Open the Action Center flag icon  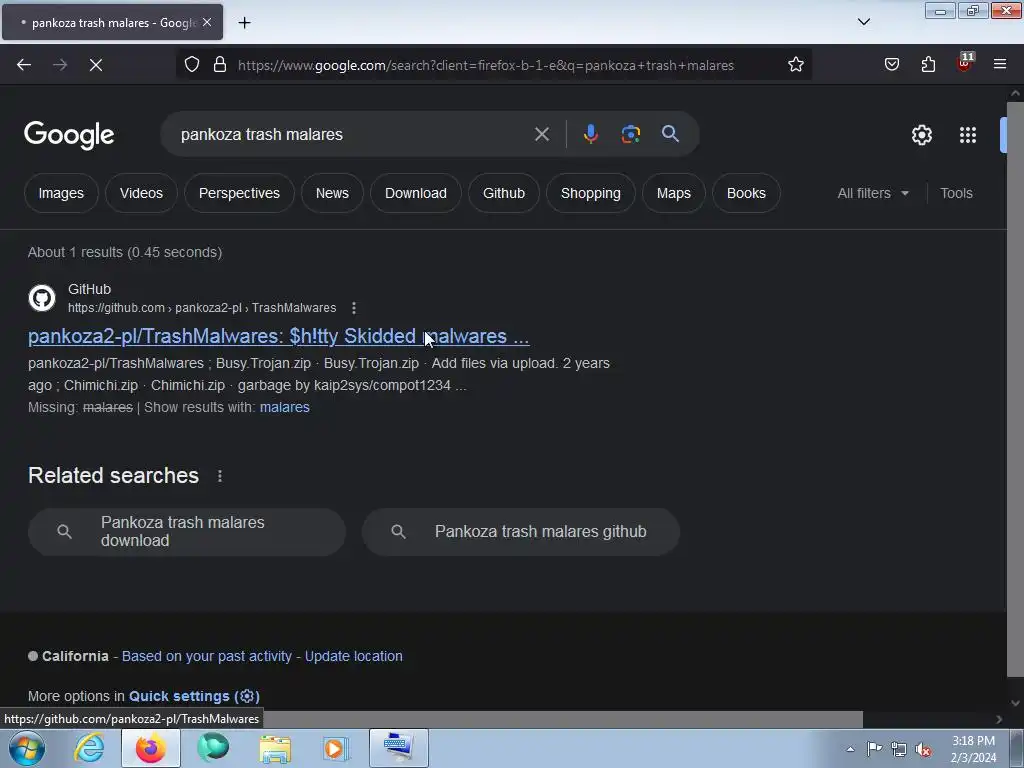874,749
